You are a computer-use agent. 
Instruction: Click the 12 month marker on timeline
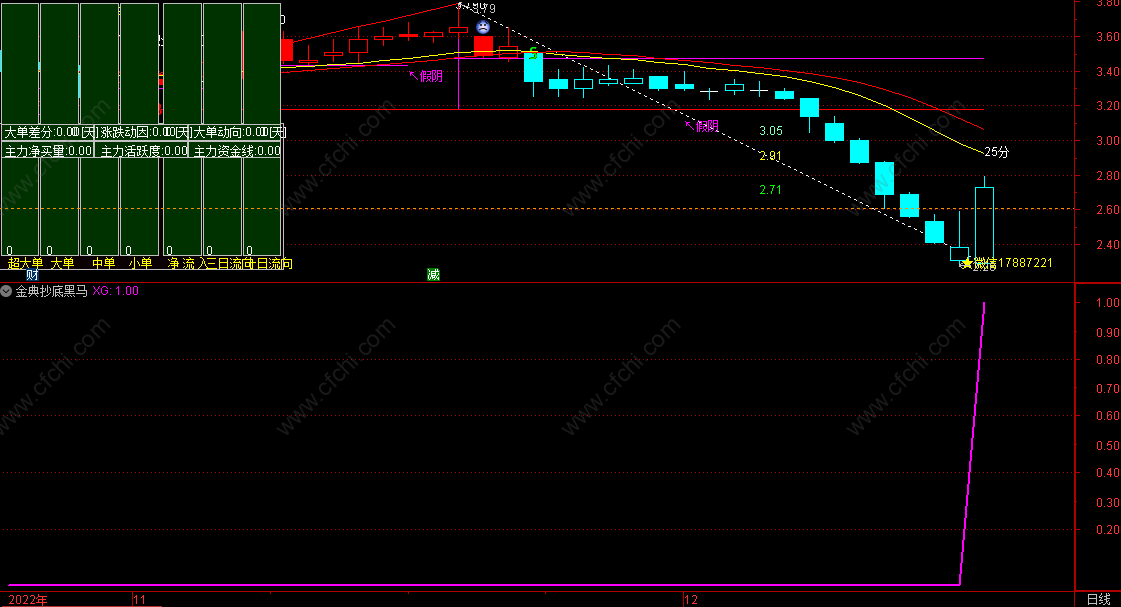pos(691,600)
